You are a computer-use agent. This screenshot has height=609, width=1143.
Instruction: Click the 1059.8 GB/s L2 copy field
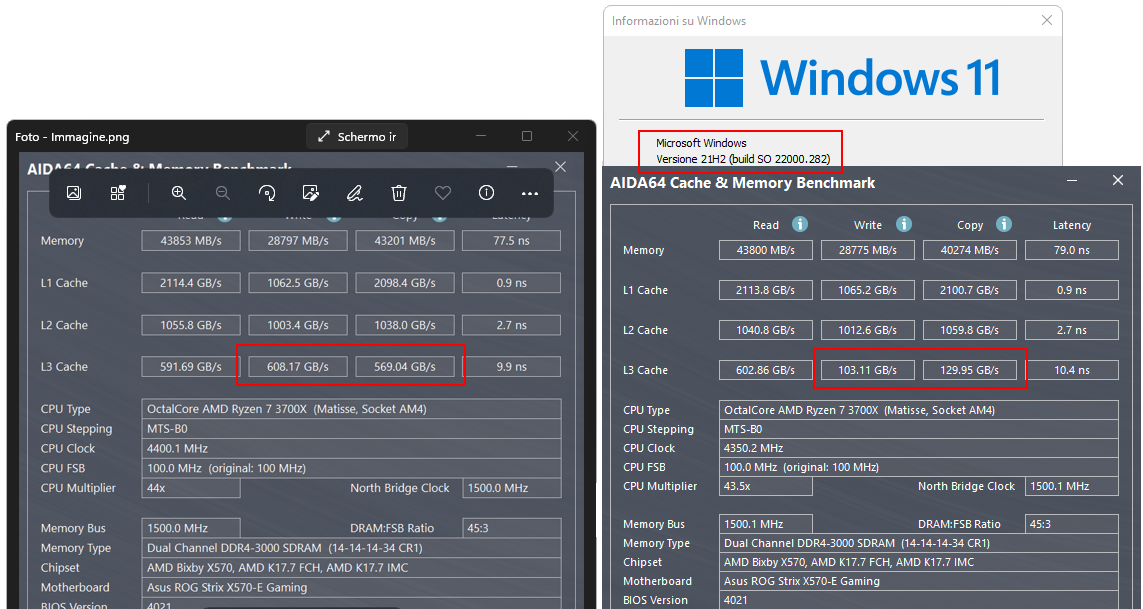970,330
